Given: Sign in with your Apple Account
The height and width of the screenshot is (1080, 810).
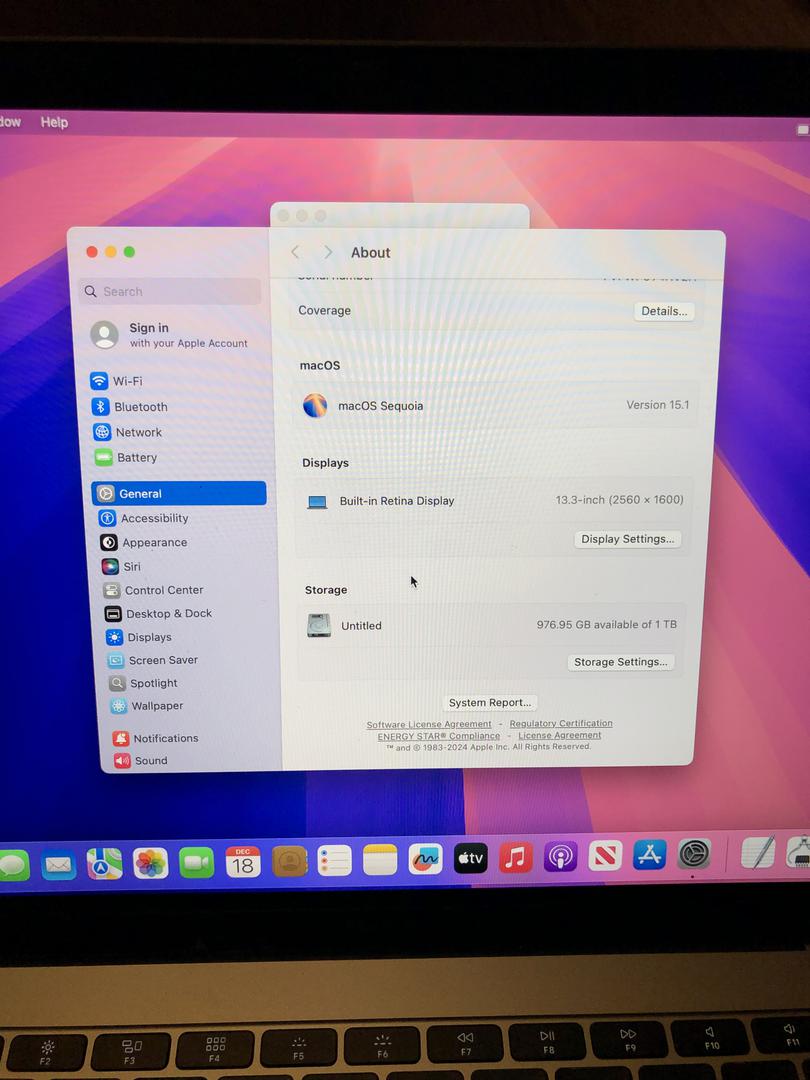Looking at the screenshot, I should 170,335.
